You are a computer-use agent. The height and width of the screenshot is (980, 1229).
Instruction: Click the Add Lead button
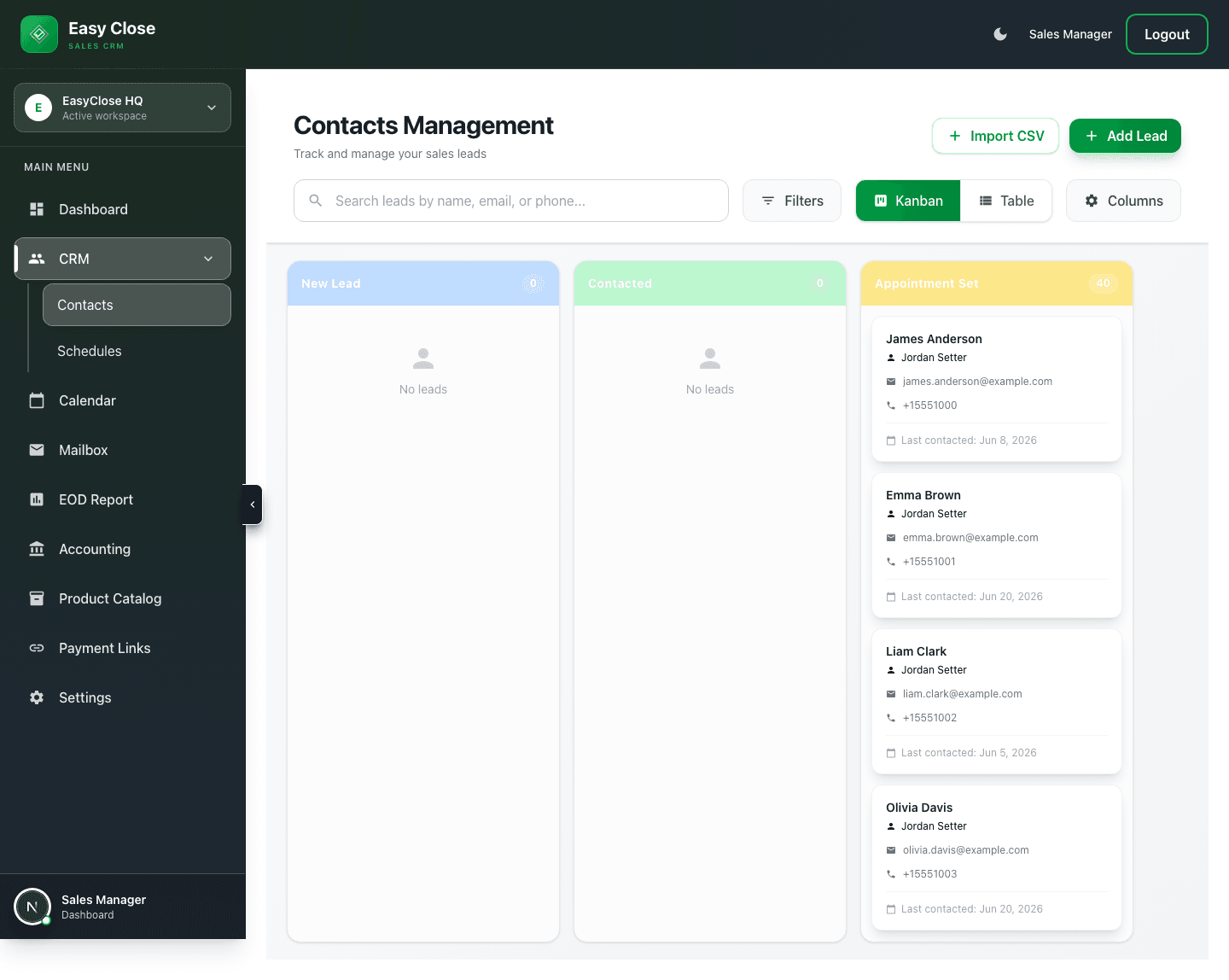1125,136
